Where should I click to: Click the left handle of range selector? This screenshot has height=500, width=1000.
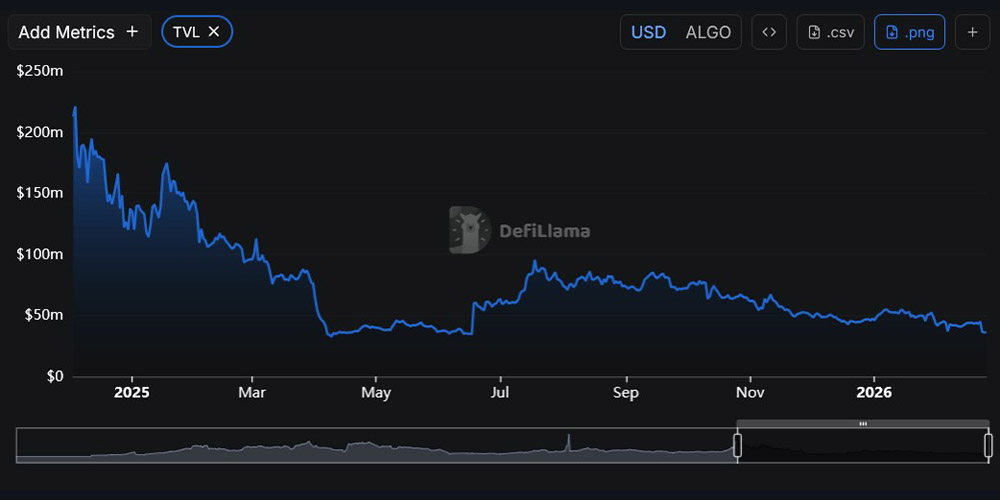click(738, 445)
